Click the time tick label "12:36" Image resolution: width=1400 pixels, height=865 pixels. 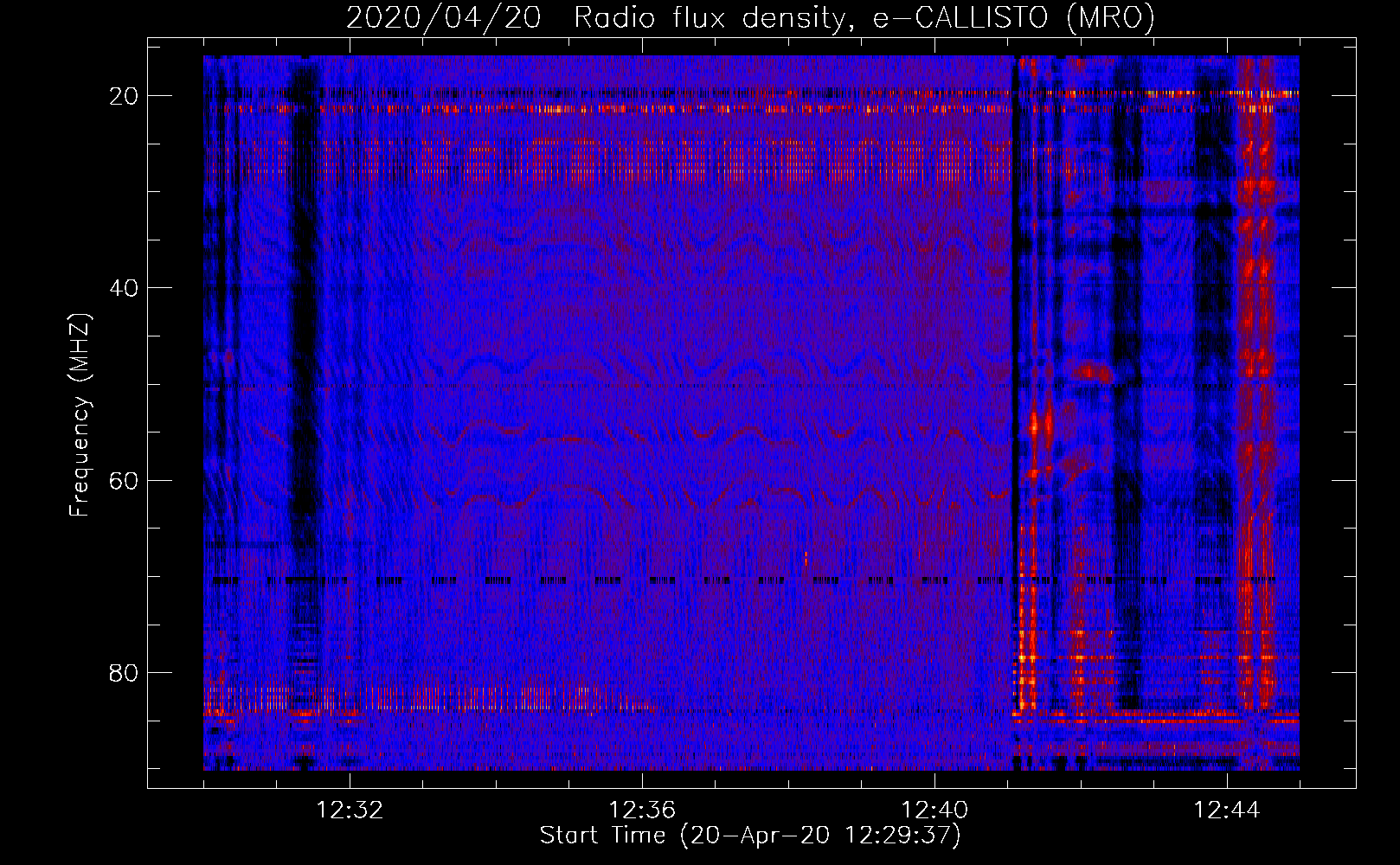pos(642,811)
